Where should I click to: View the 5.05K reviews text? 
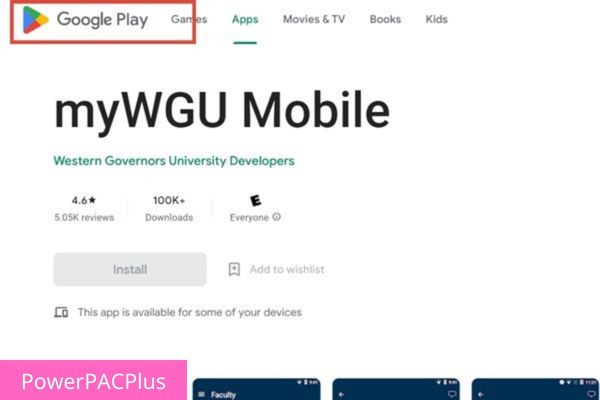[x=84, y=217]
